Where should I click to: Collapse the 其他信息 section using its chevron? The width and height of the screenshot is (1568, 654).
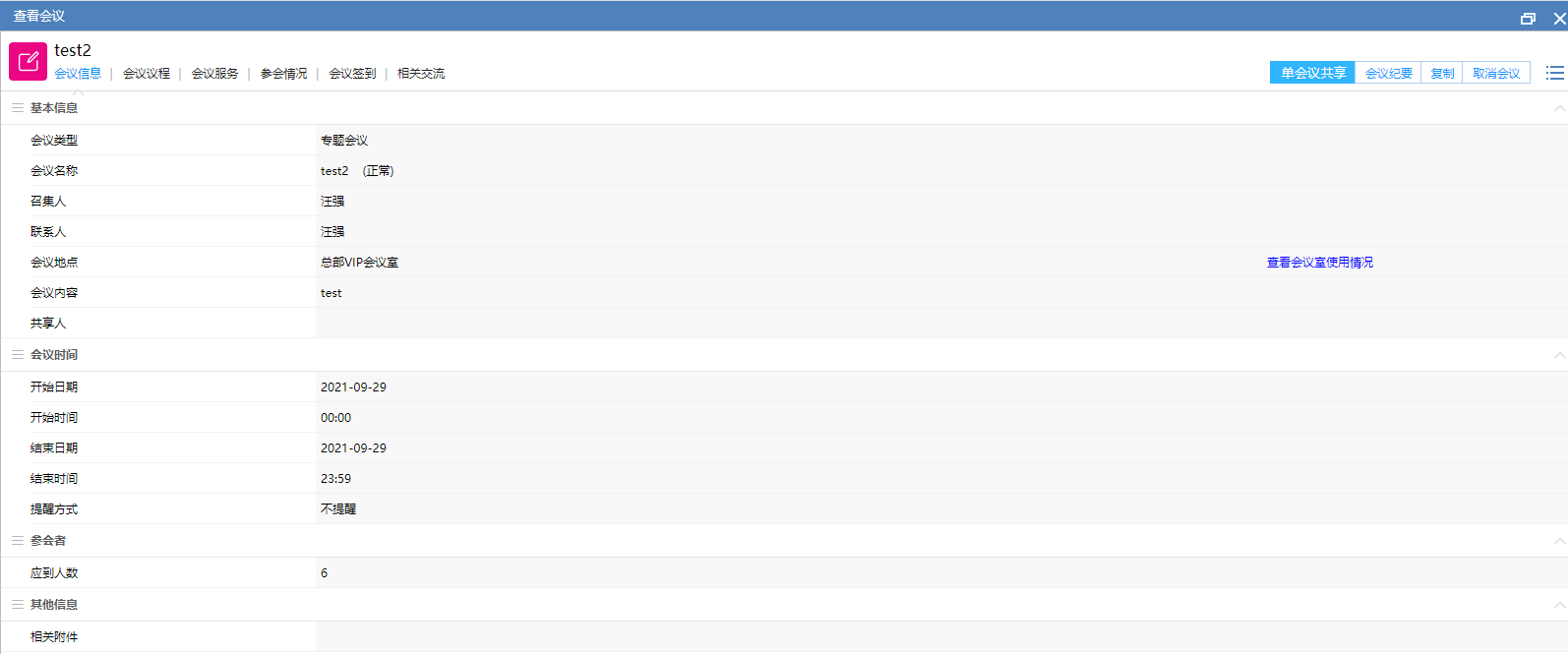click(x=1559, y=605)
